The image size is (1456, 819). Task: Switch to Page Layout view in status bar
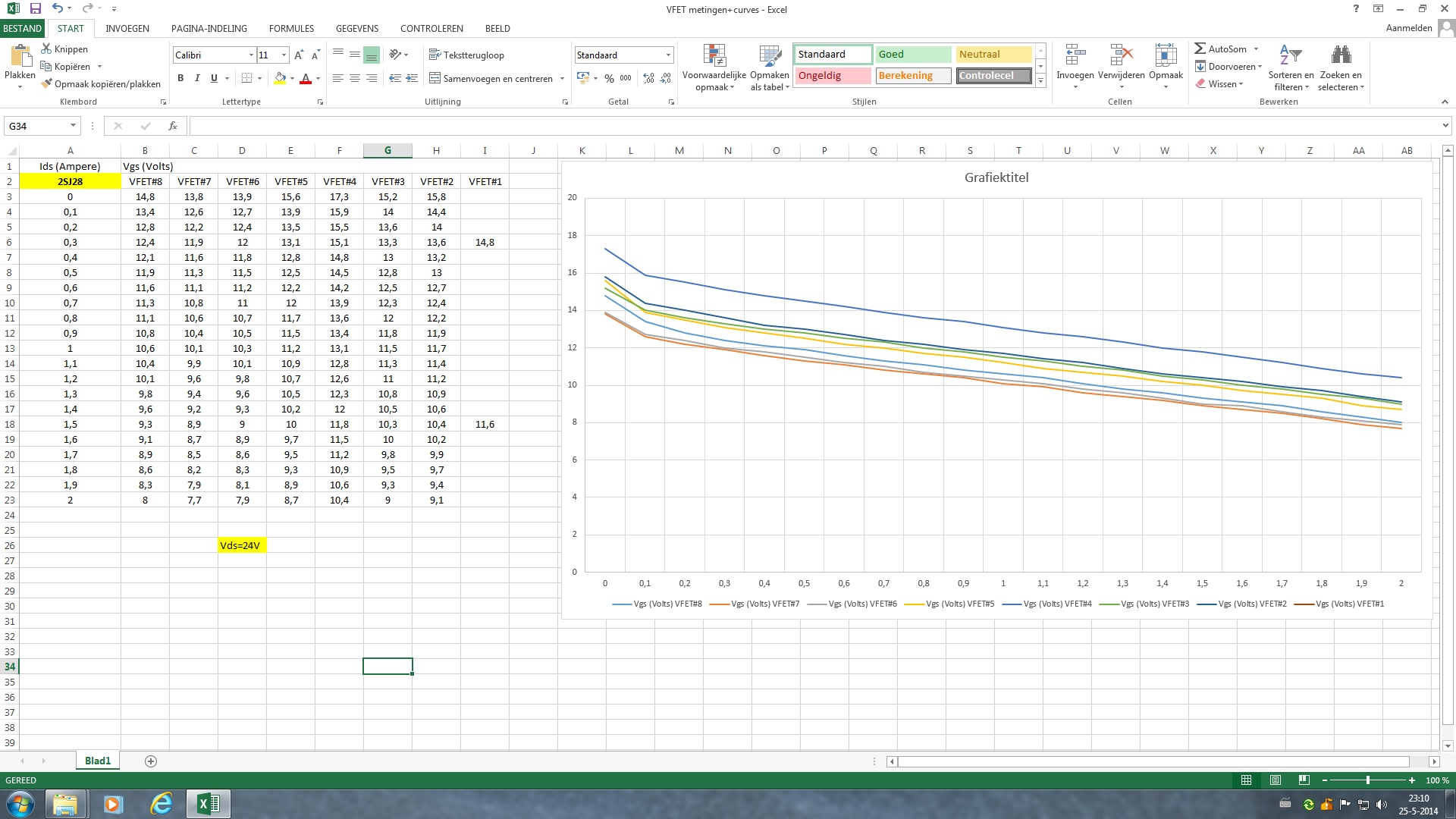(x=1275, y=780)
